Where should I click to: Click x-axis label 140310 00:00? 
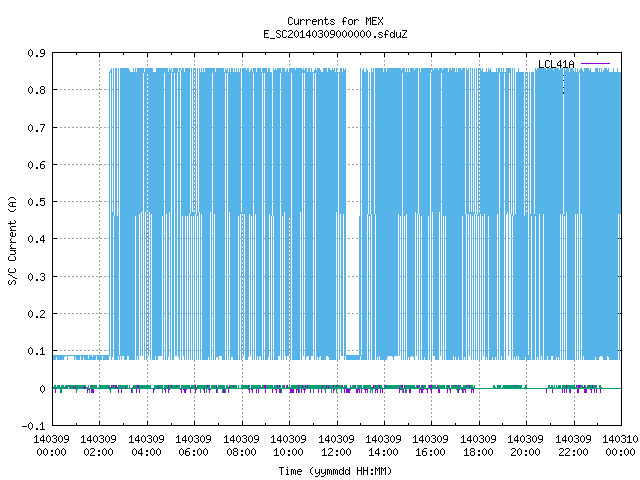(620, 446)
